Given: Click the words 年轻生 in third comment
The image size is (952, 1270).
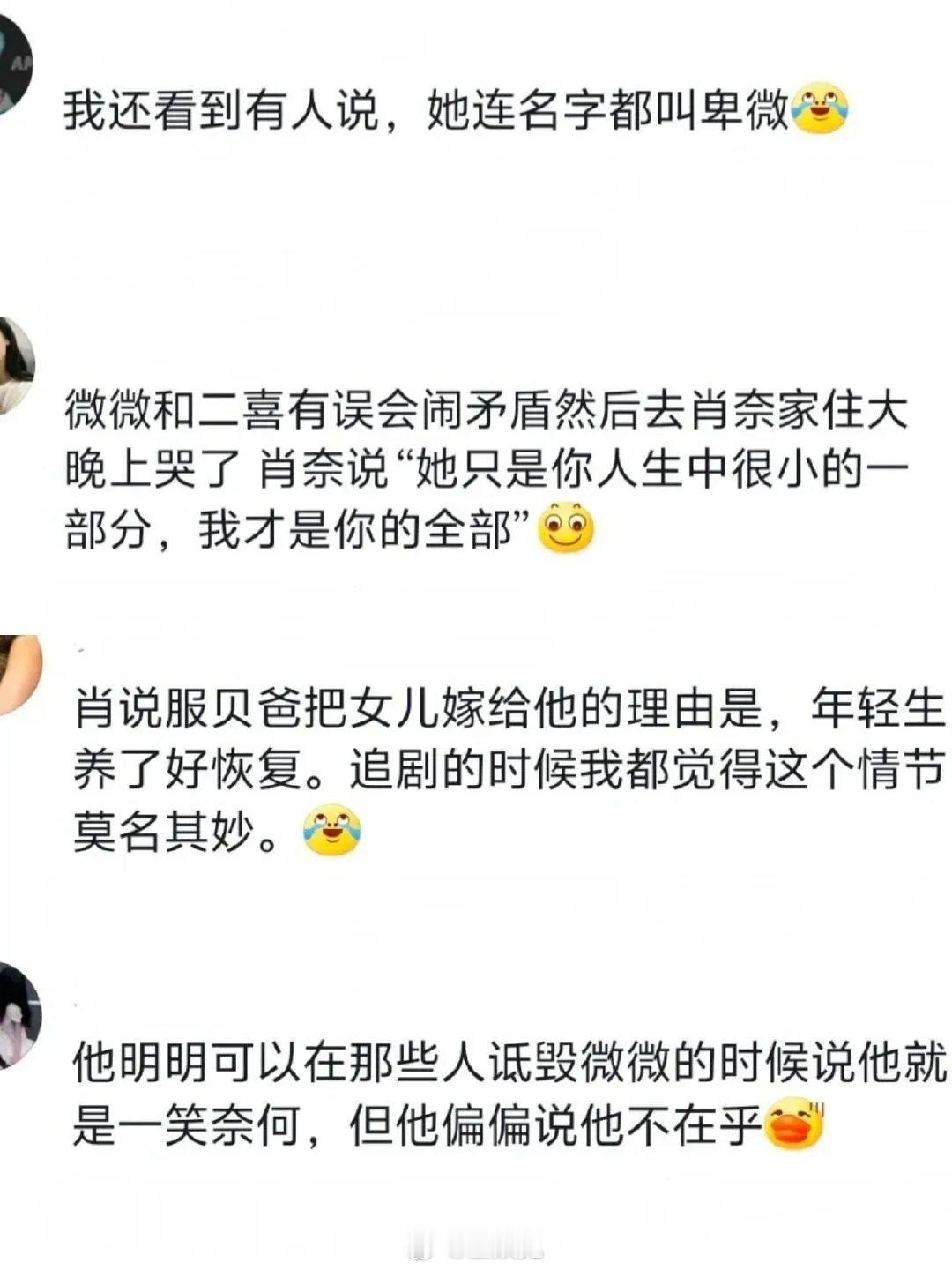Looking at the screenshot, I should tap(878, 710).
